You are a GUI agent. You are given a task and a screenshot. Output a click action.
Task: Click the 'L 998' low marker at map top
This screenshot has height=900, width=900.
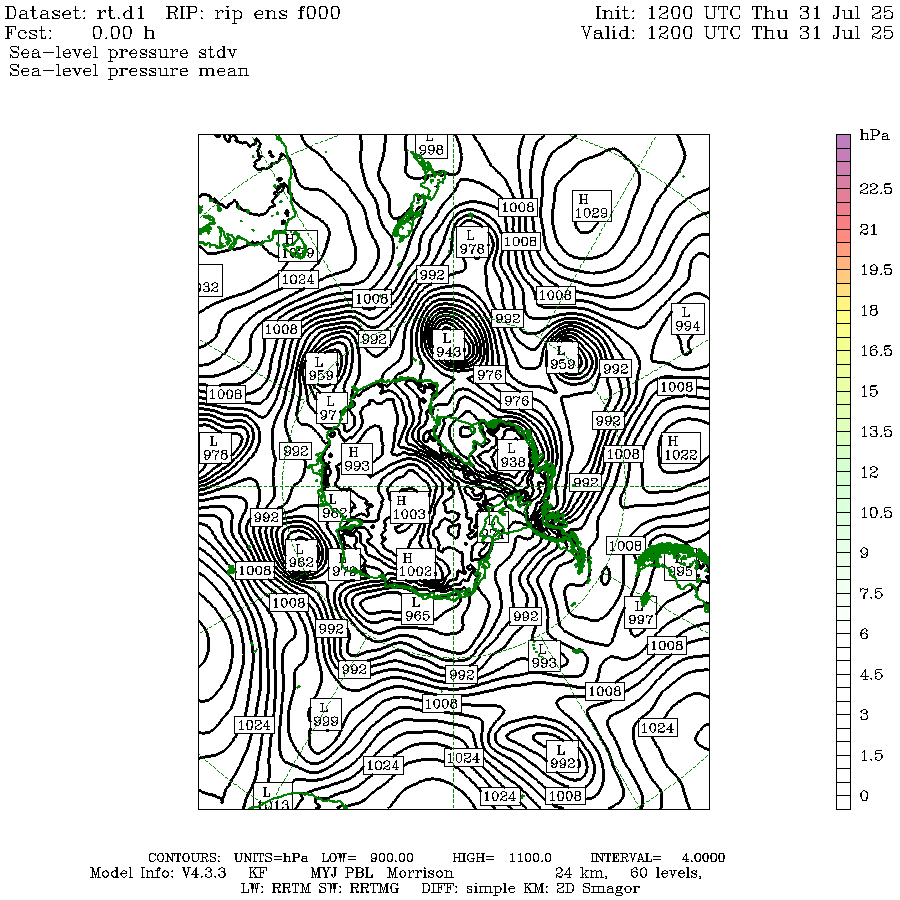coord(430,146)
